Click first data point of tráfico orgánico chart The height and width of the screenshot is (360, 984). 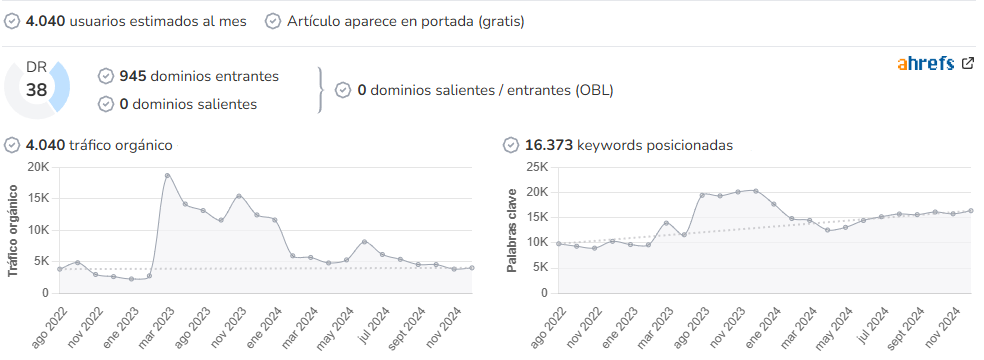[60, 269]
